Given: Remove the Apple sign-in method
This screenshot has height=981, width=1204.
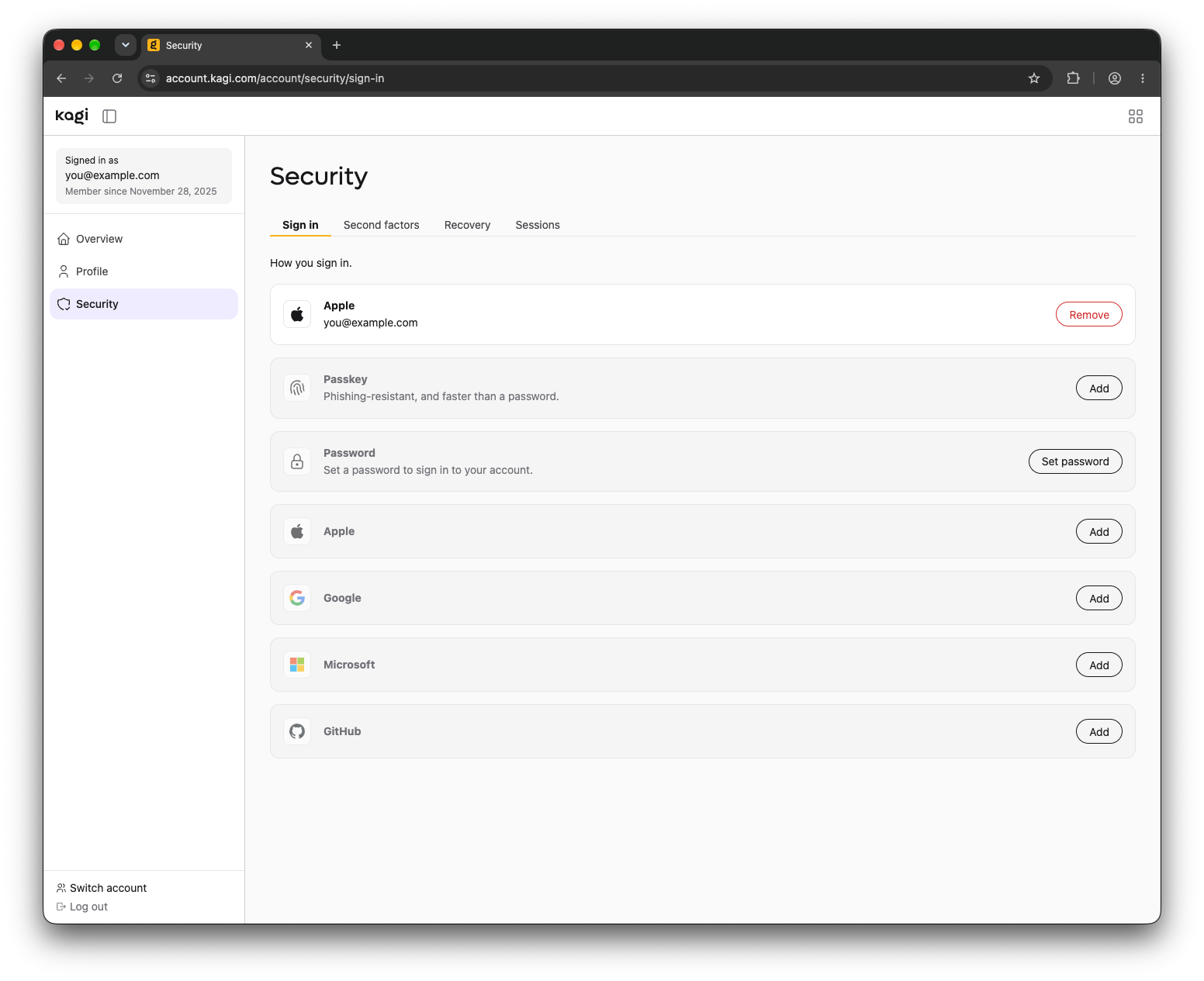Looking at the screenshot, I should pyautogui.click(x=1088, y=315).
